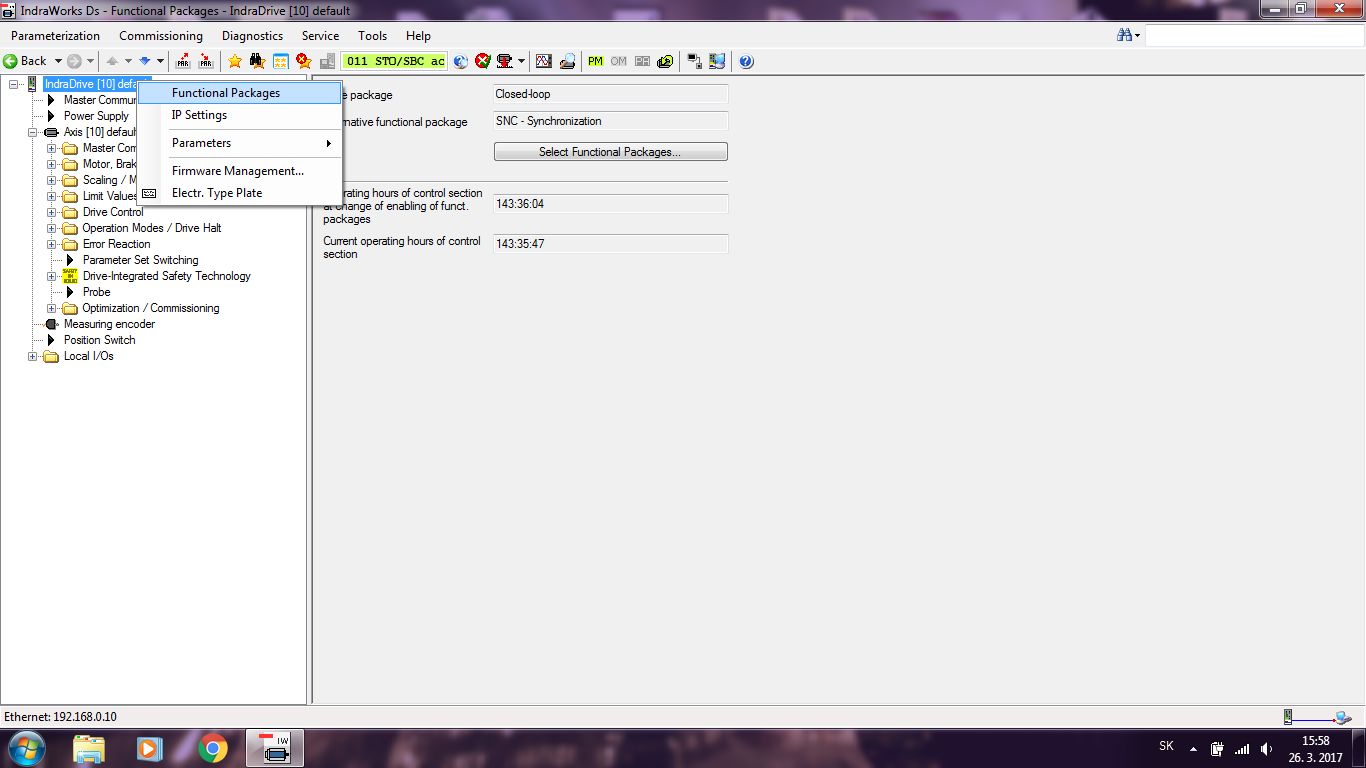This screenshot has width=1366, height=768.
Task: Select IP Settings from context menu
Action: pos(199,115)
